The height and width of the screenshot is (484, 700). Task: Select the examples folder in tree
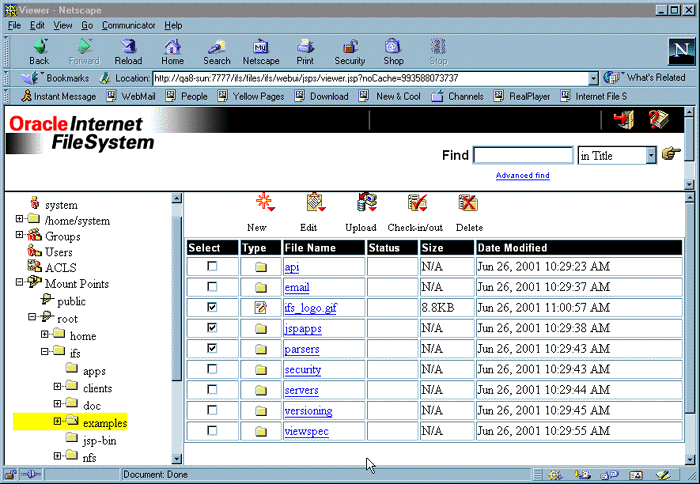tap(105, 422)
